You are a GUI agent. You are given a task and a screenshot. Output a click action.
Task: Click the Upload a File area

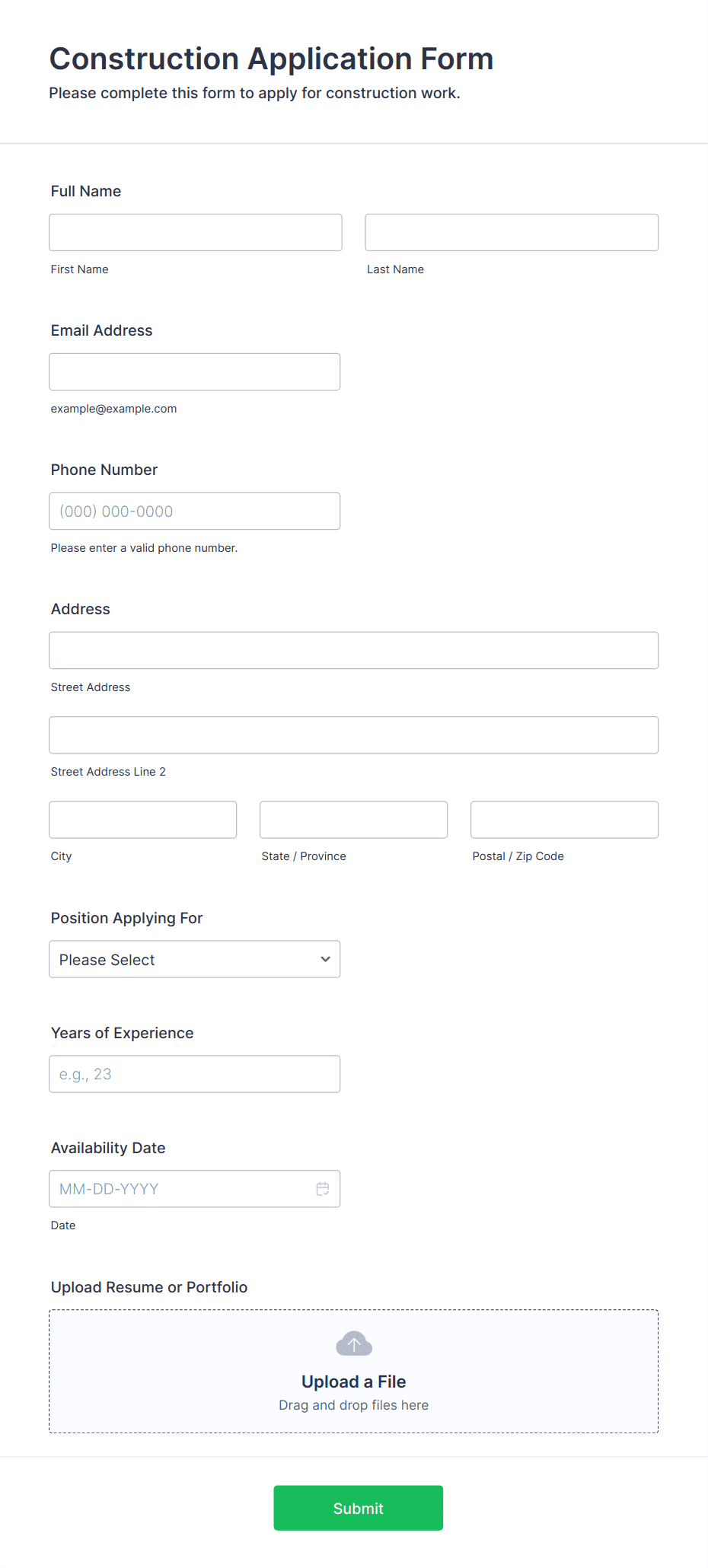[x=353, y=1381]
